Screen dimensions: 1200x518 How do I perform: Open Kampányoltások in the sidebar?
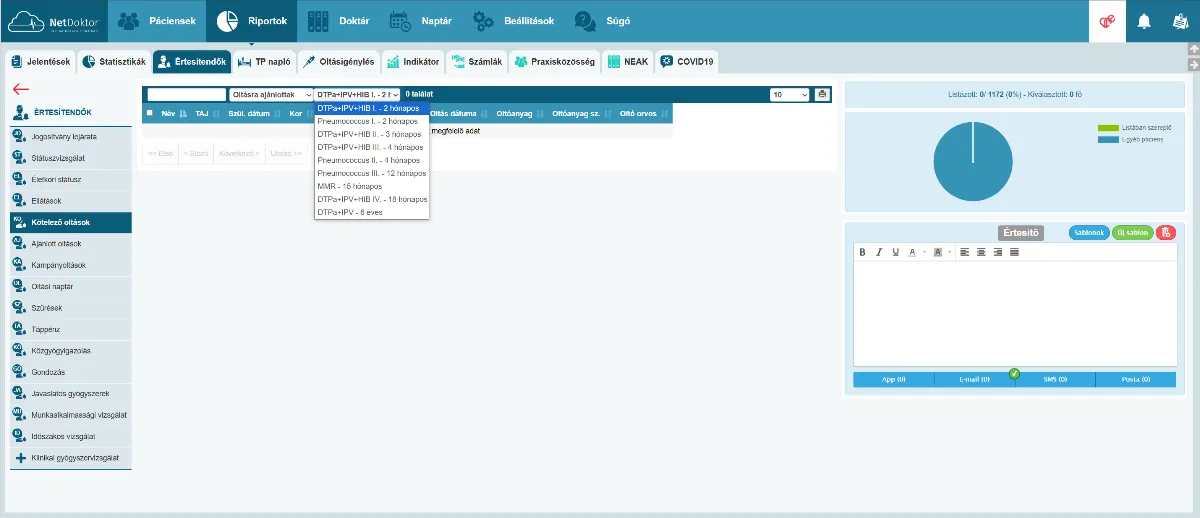(71, 264)
